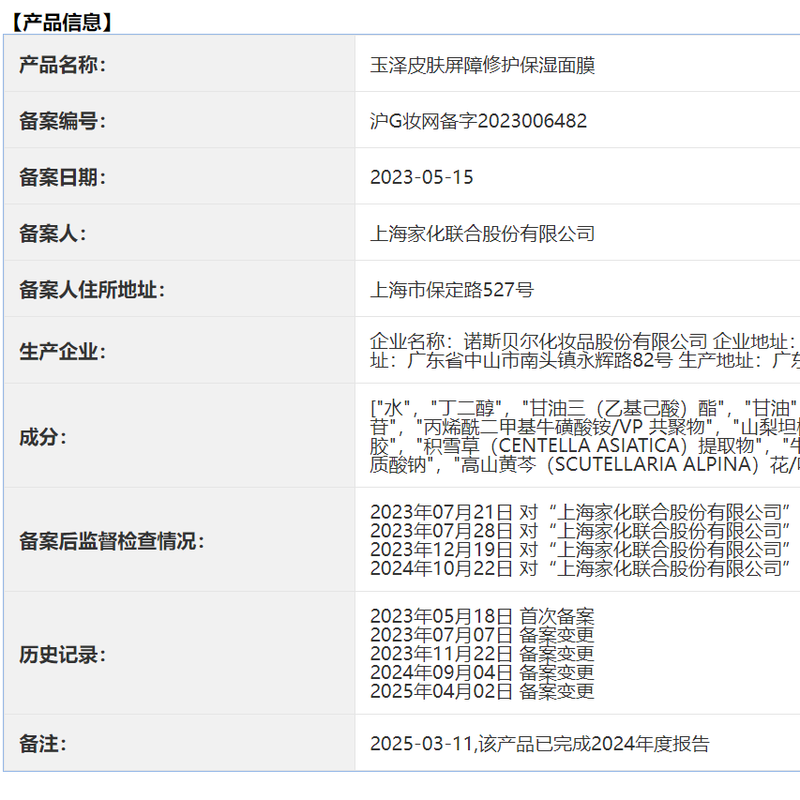This screenshot has height=800, width=800.
Task: Click the filing date 2023-05-15
Action: [x=421, y=177]
